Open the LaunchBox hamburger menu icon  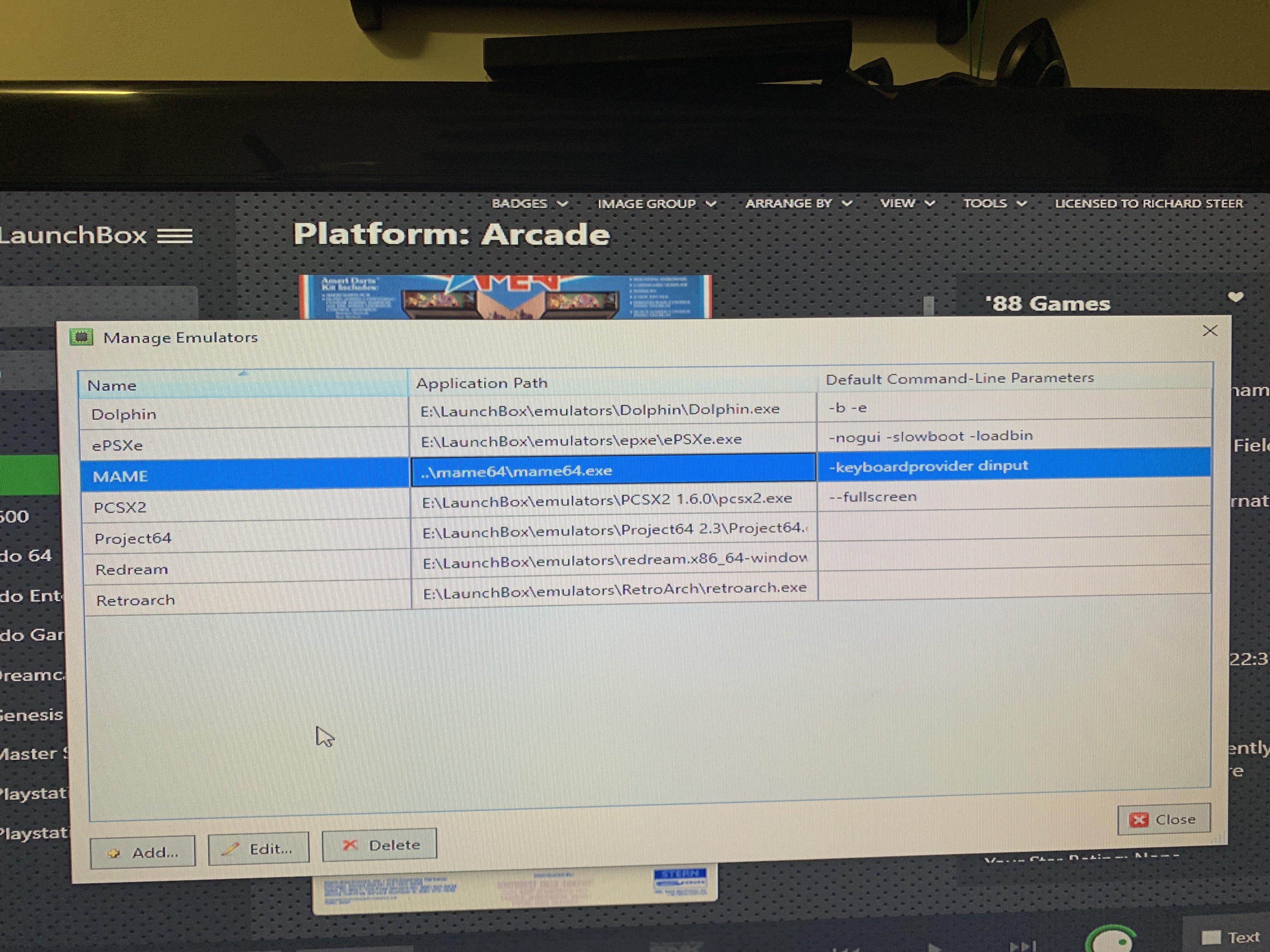(175, 236)
